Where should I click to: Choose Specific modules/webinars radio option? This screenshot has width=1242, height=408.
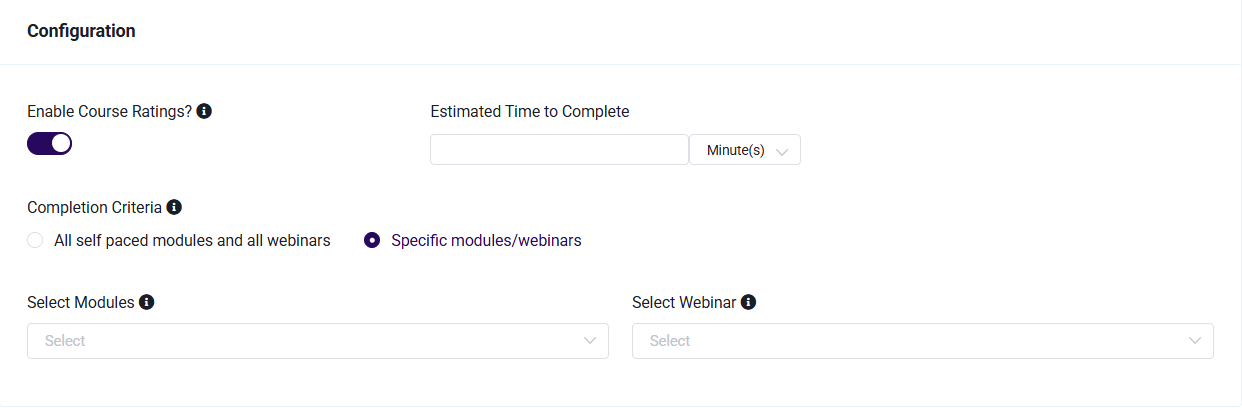point(372,240)
